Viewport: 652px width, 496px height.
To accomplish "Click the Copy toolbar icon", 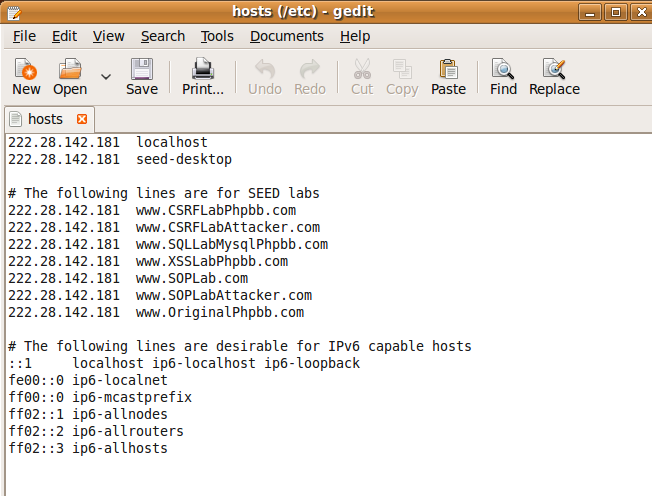I will [402, 69].
